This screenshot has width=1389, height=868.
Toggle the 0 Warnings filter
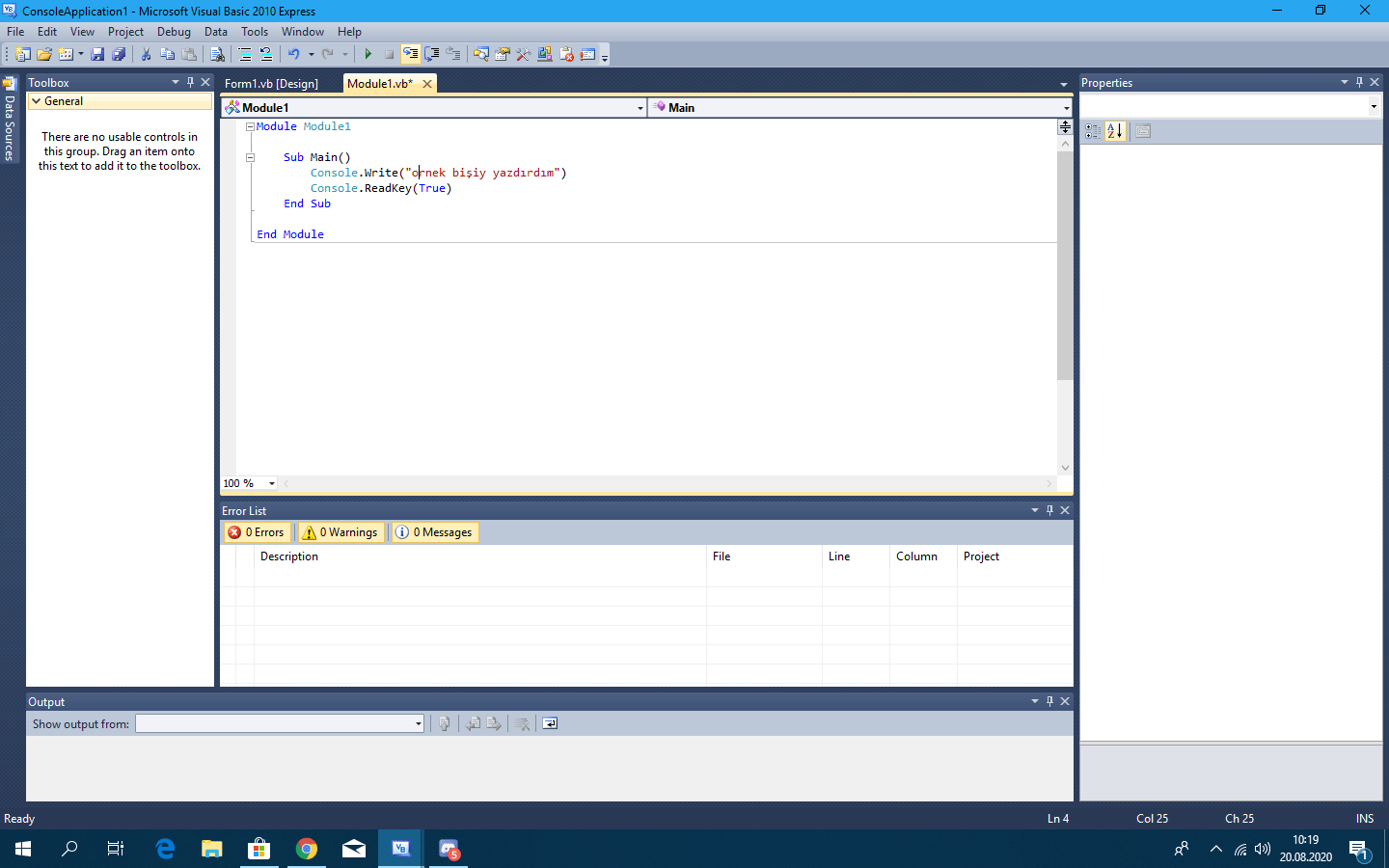click(340, 532)
